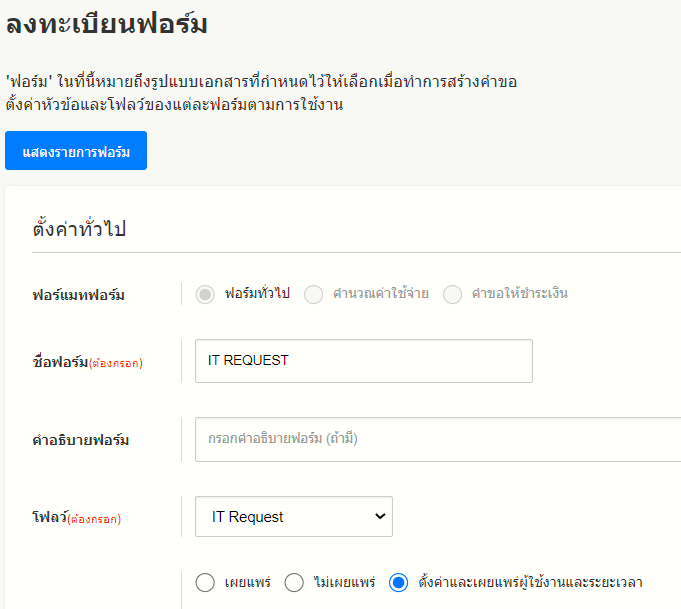Viewport: 681px width, 609px height.
Task: Click the description line starting with ตั้งค่าหัวข้อ
Action: pos(174,104)
